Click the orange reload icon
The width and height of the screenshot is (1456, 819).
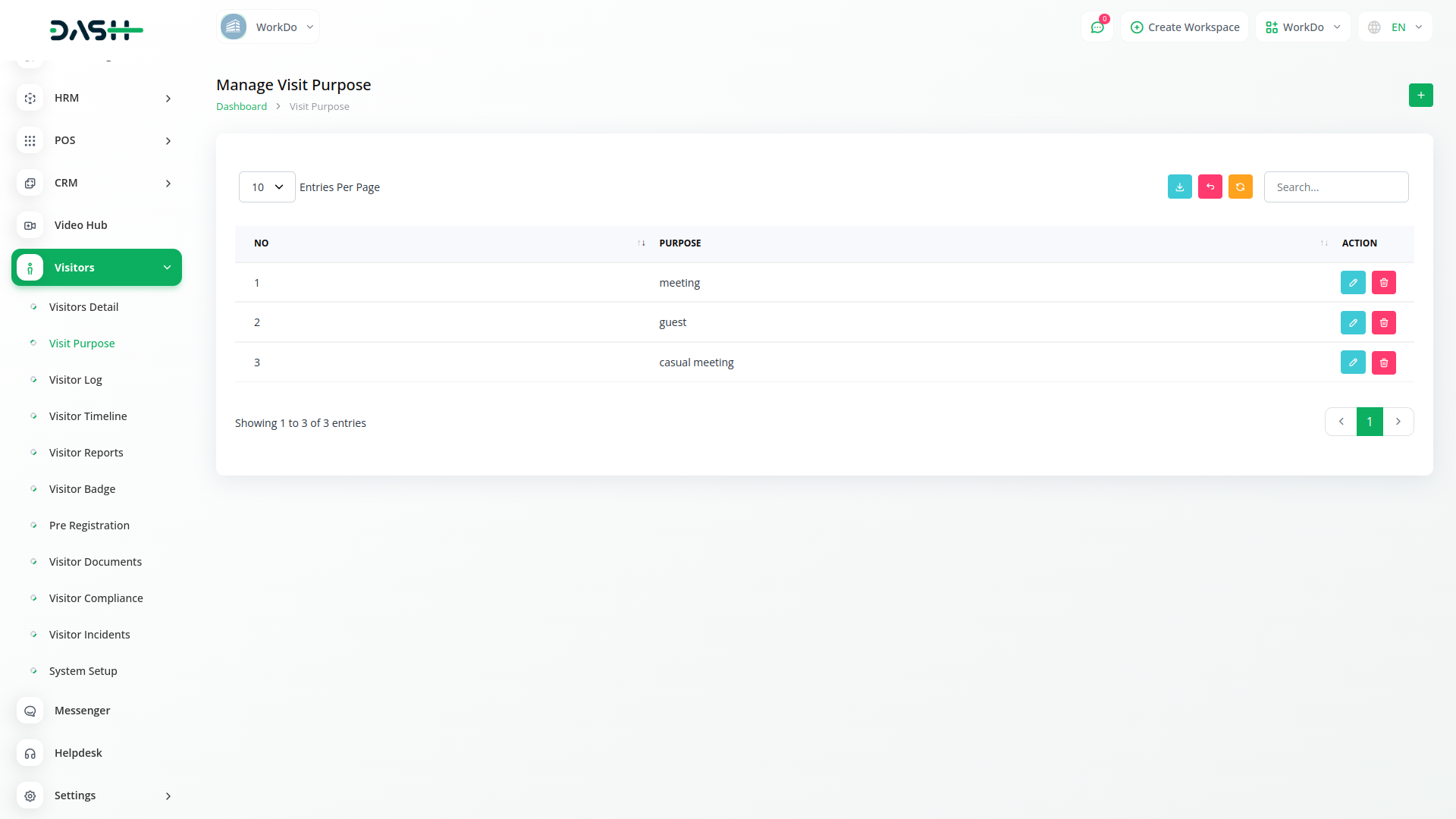coord(1240,187)
